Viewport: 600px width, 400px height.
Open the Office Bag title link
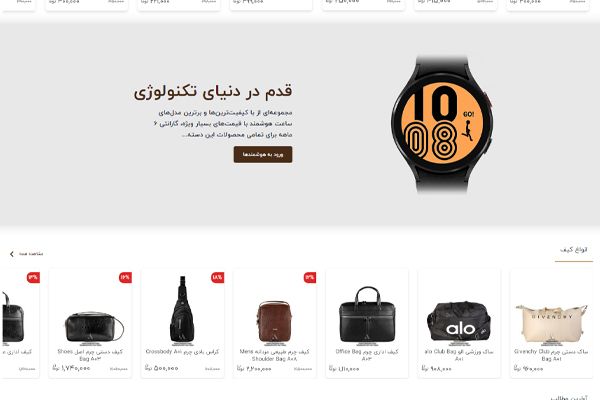coord(367,355)
